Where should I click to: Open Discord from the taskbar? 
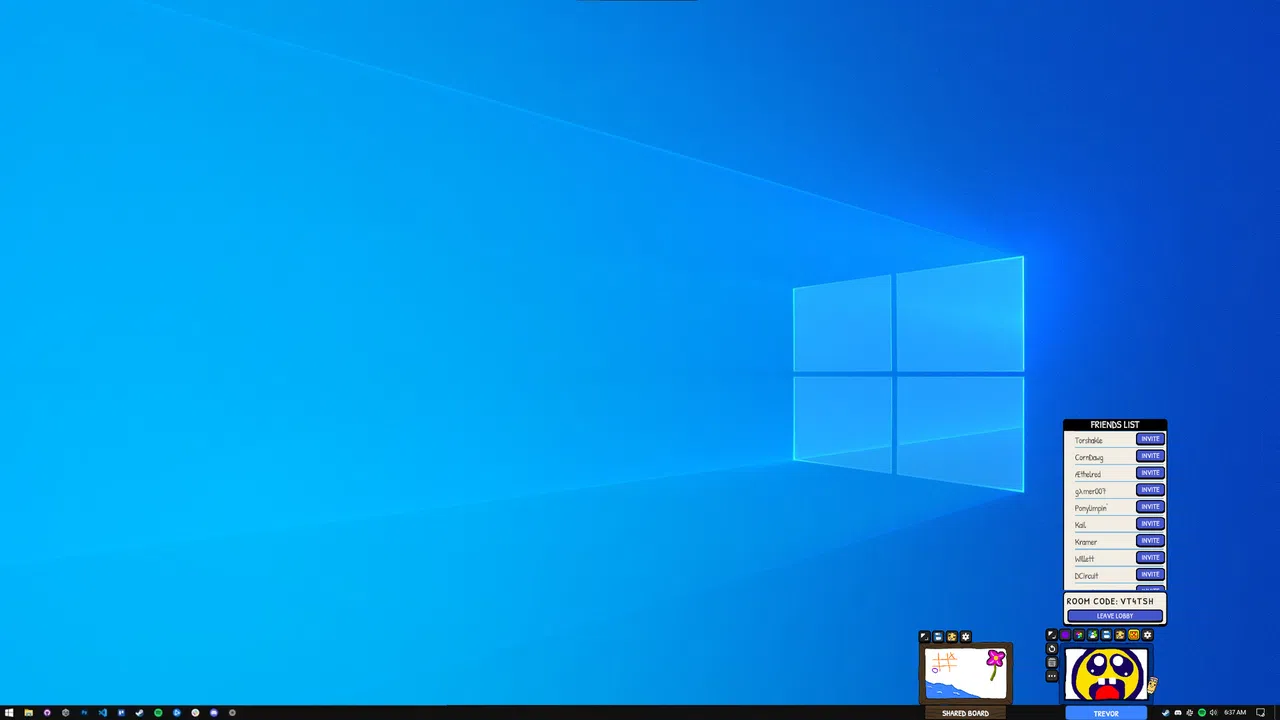[x=213, y=713]
